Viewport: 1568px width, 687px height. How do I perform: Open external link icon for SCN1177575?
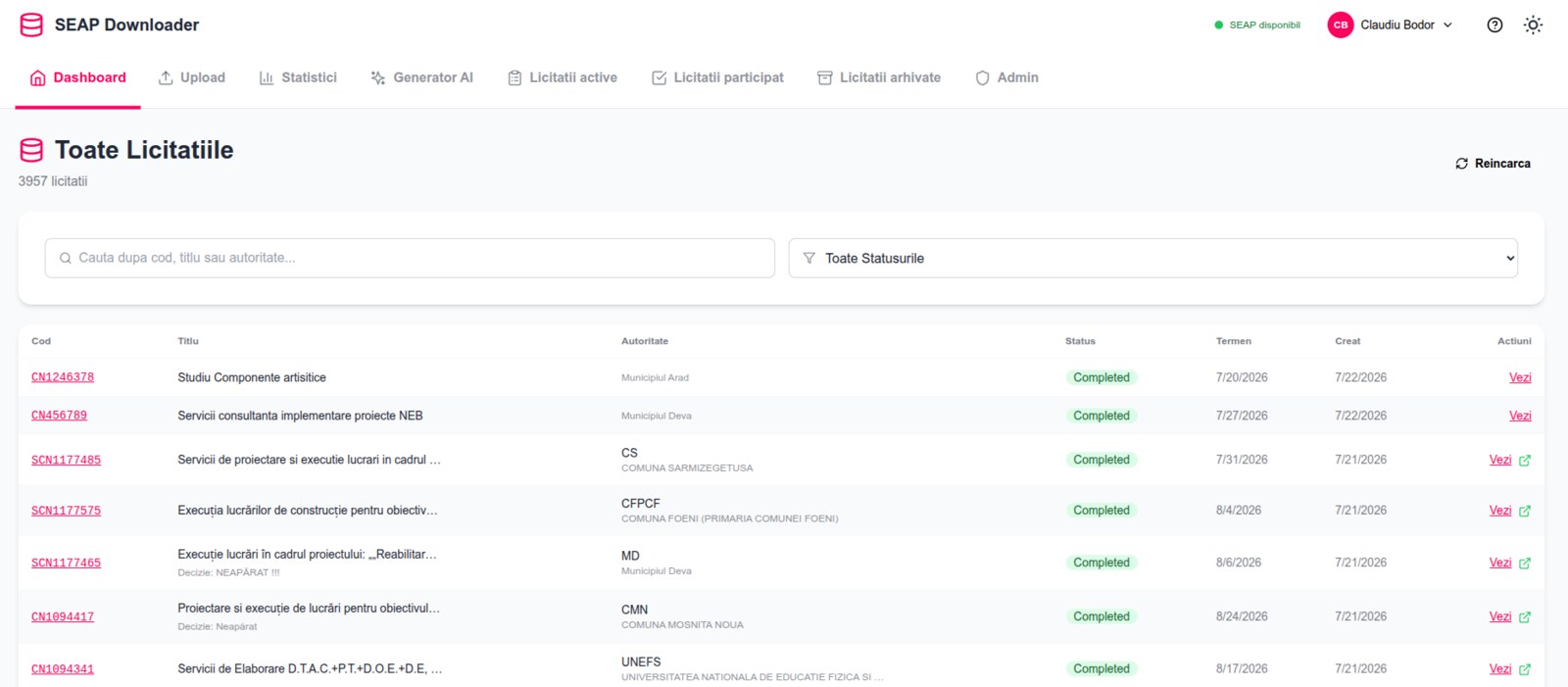[1525, 511]
